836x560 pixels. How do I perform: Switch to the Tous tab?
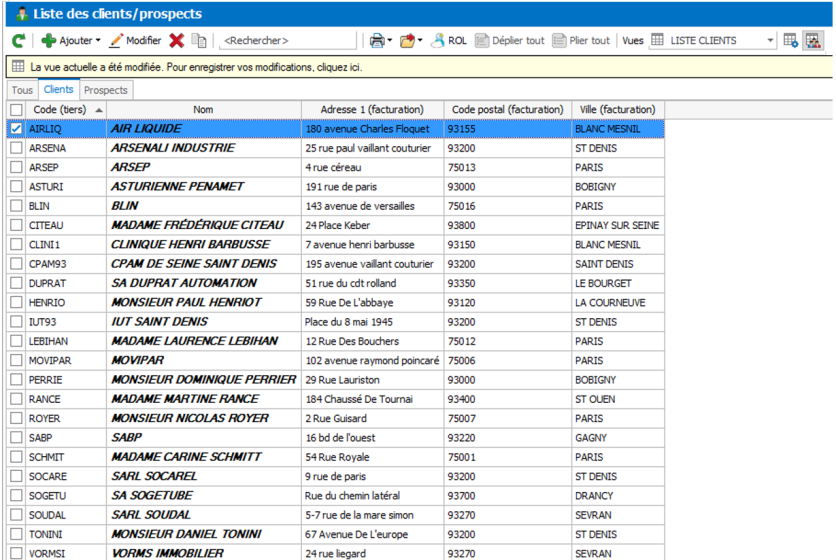[22, 90]
